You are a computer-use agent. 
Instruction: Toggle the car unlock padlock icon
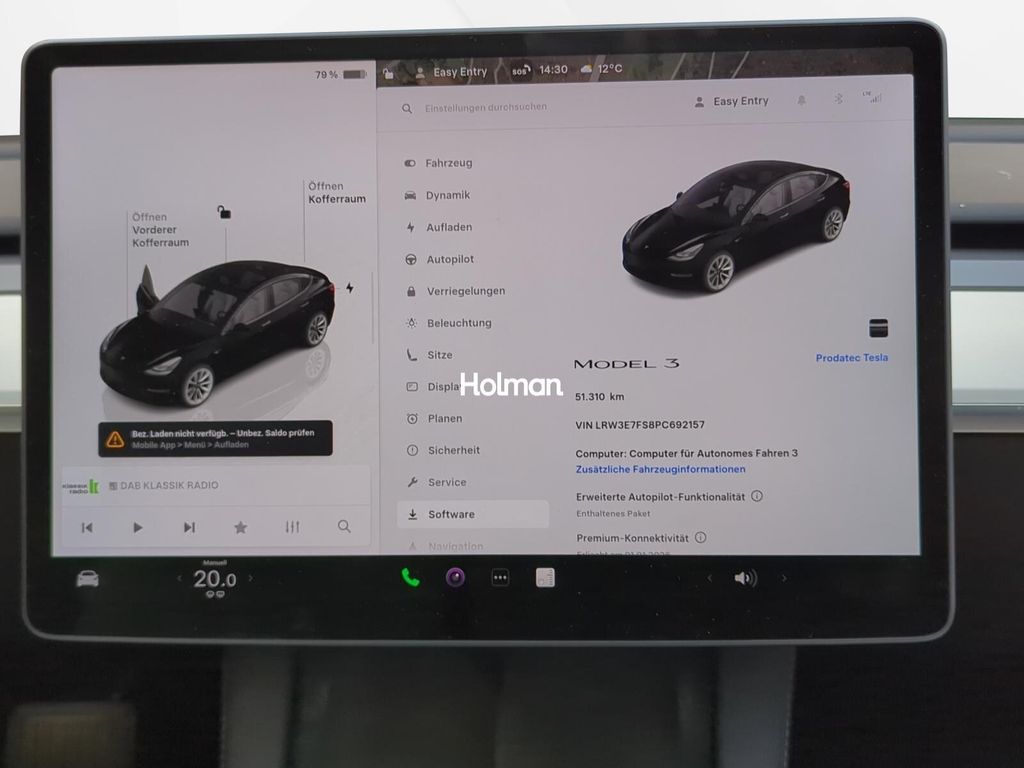tap(224, 212)
